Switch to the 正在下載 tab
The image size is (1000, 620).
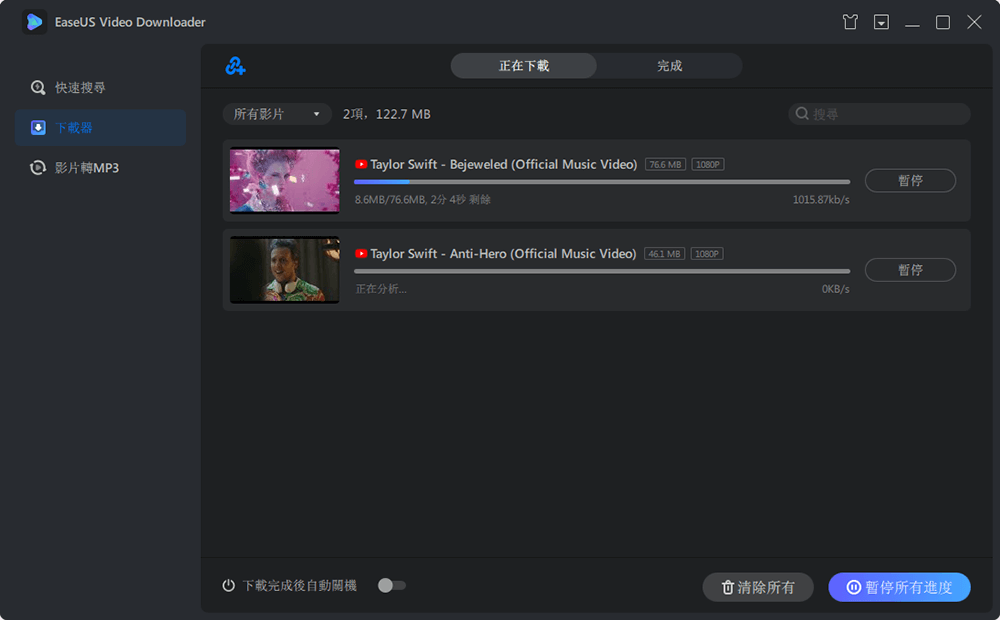524,66
